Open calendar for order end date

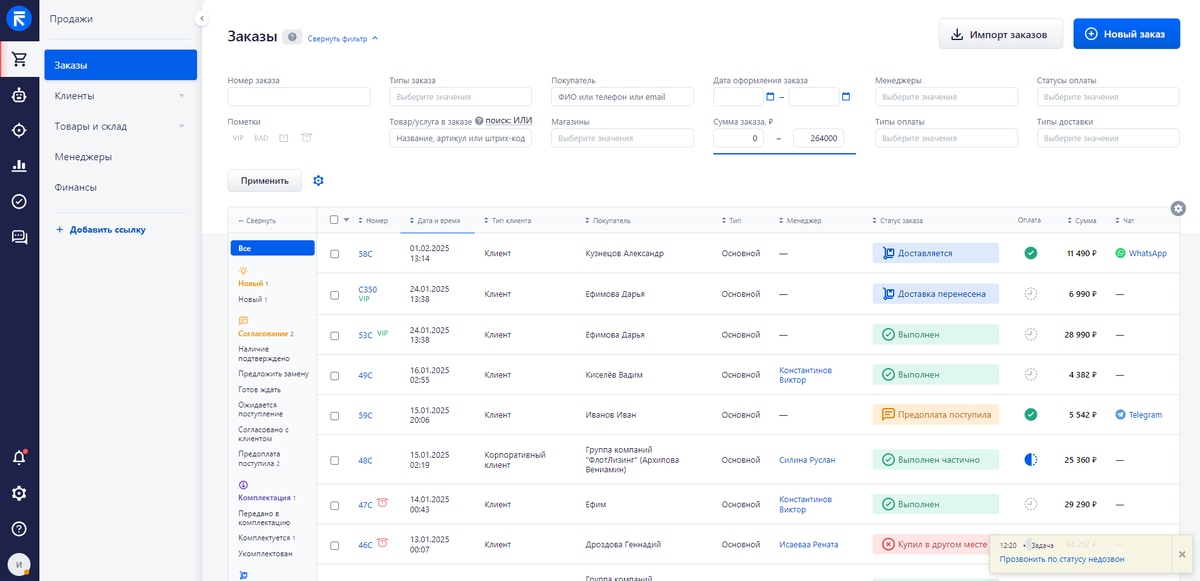(x=846, y=97)
